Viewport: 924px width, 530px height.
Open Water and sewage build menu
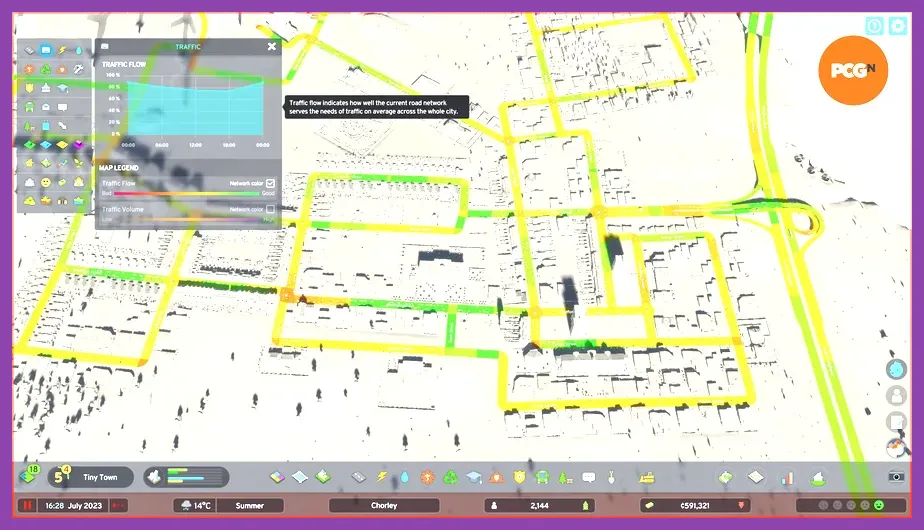pyautogui.click(x=404, y=476)
